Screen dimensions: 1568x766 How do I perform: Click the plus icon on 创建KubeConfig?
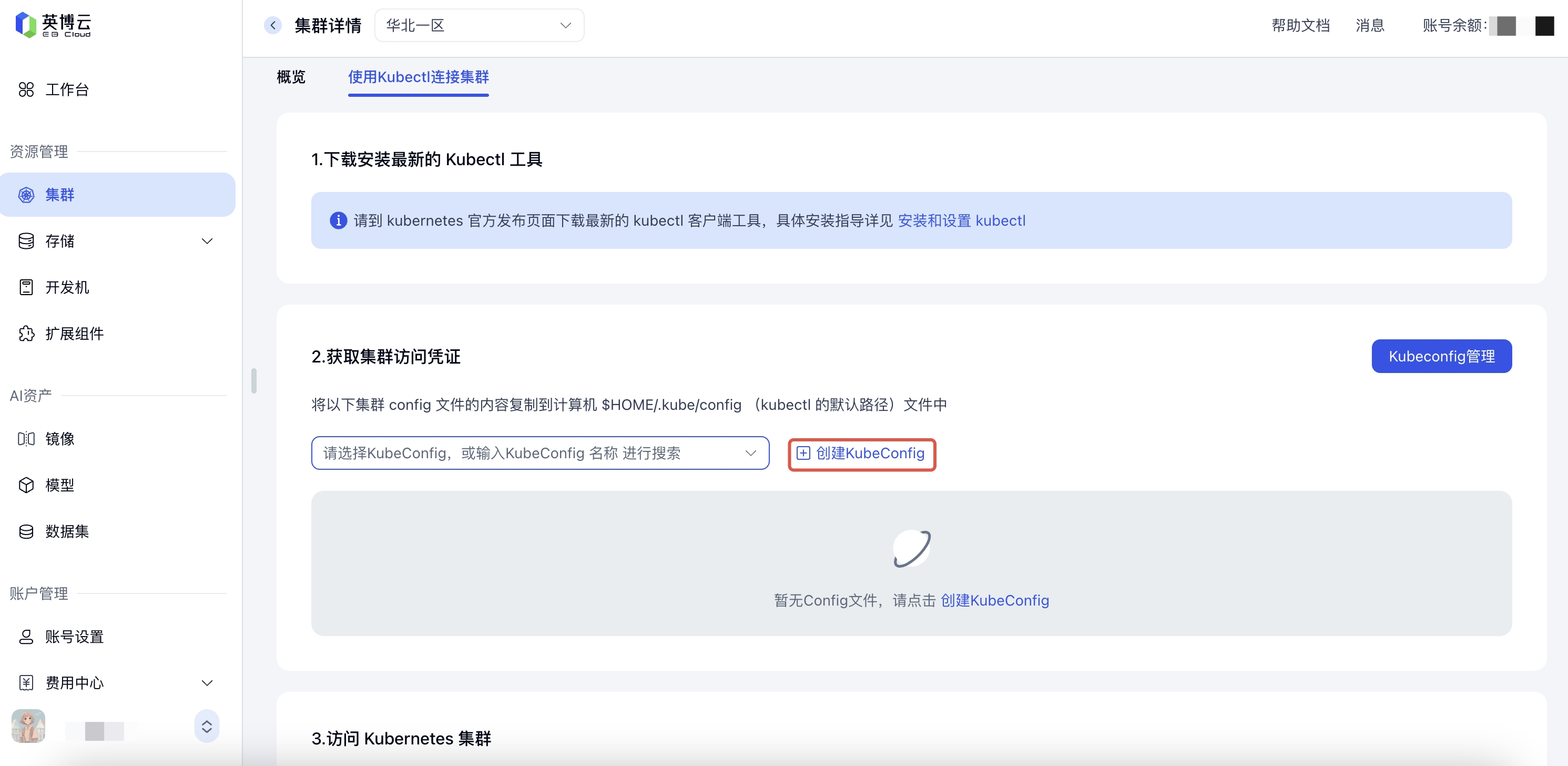coord(803,453)
